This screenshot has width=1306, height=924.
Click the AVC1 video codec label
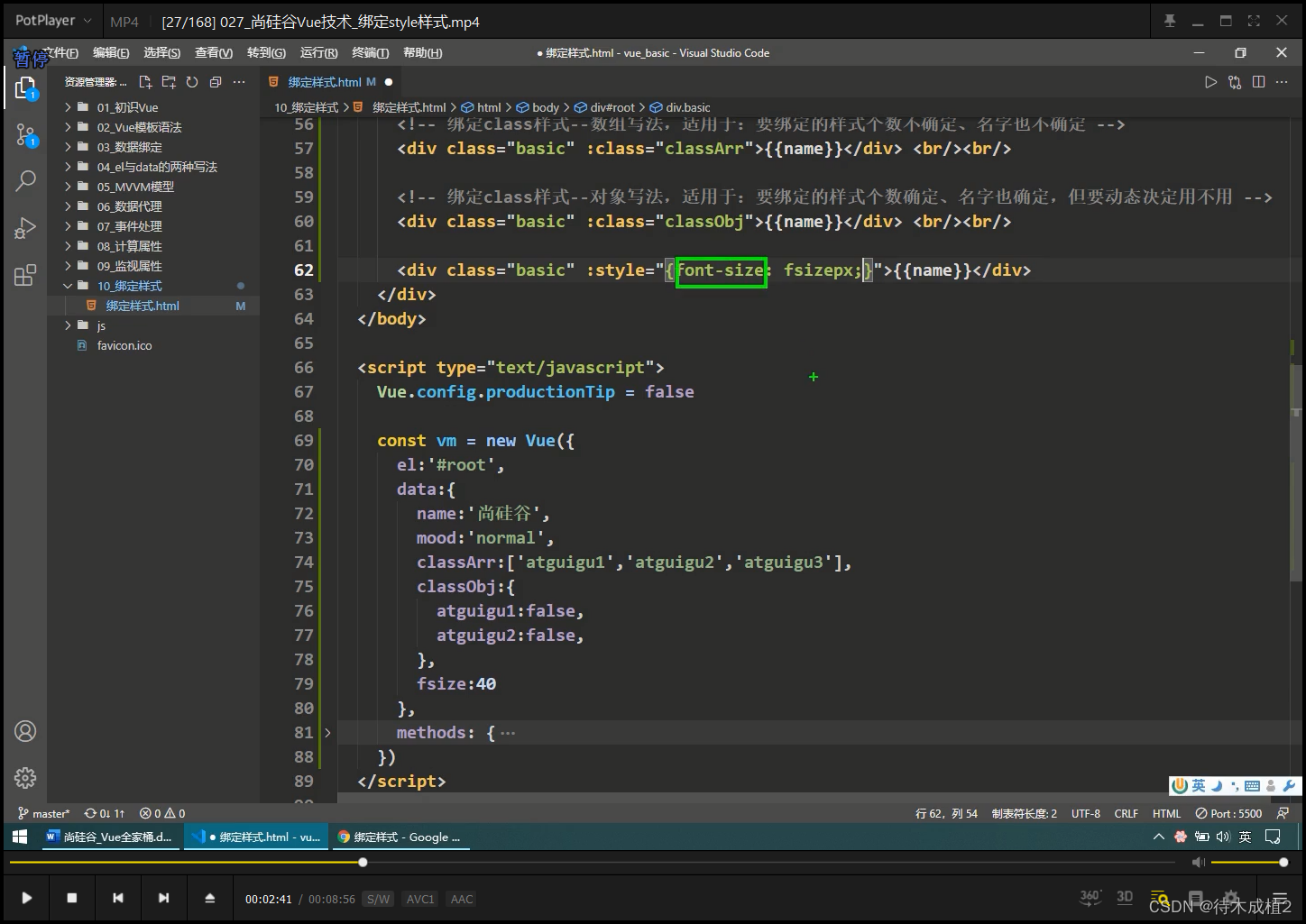coord(420,899)
